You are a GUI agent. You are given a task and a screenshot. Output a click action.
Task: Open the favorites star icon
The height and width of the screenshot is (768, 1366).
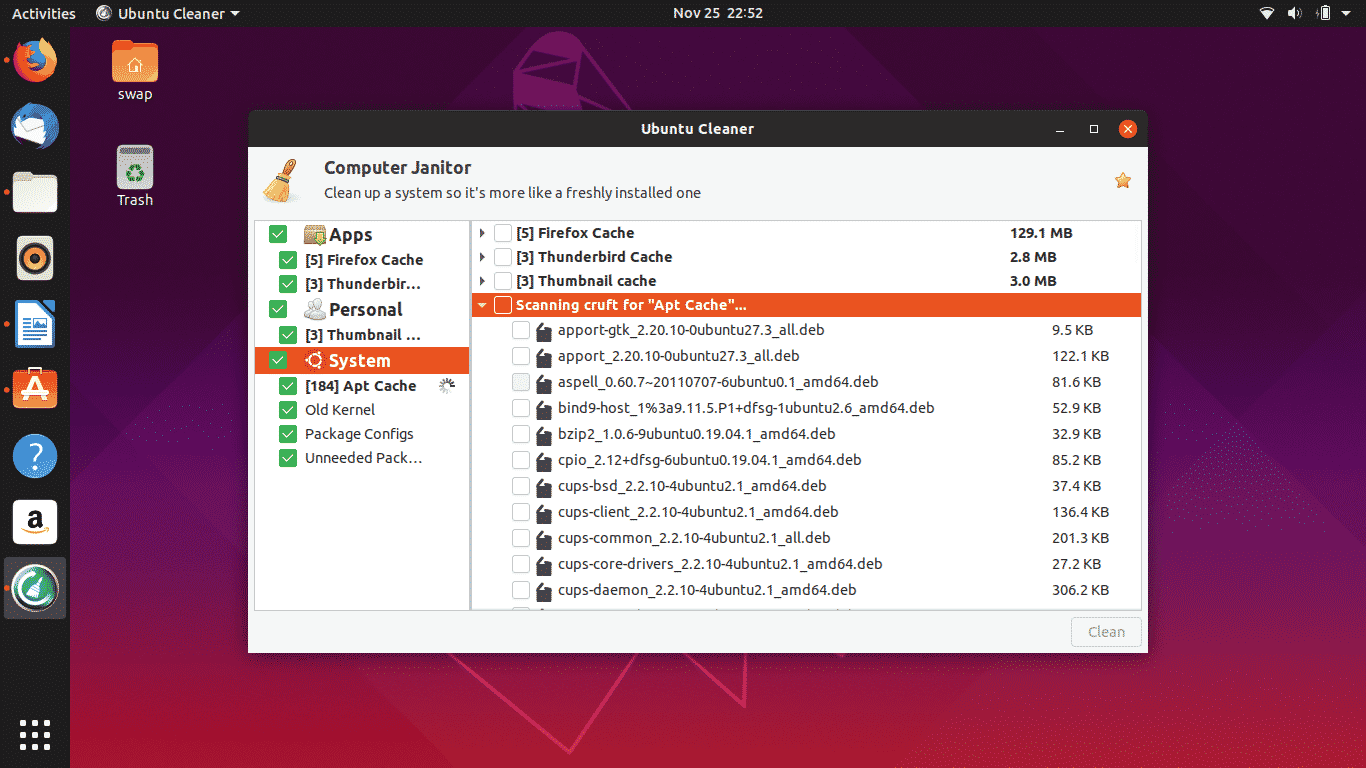point(1122,180)
